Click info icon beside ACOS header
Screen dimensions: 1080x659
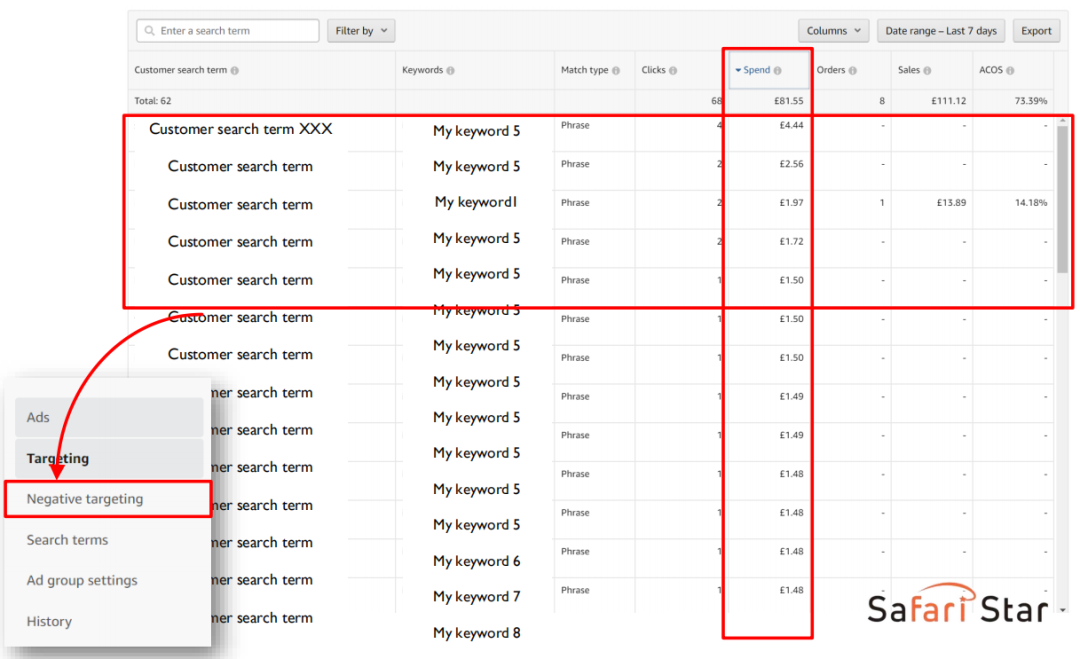1010,71
